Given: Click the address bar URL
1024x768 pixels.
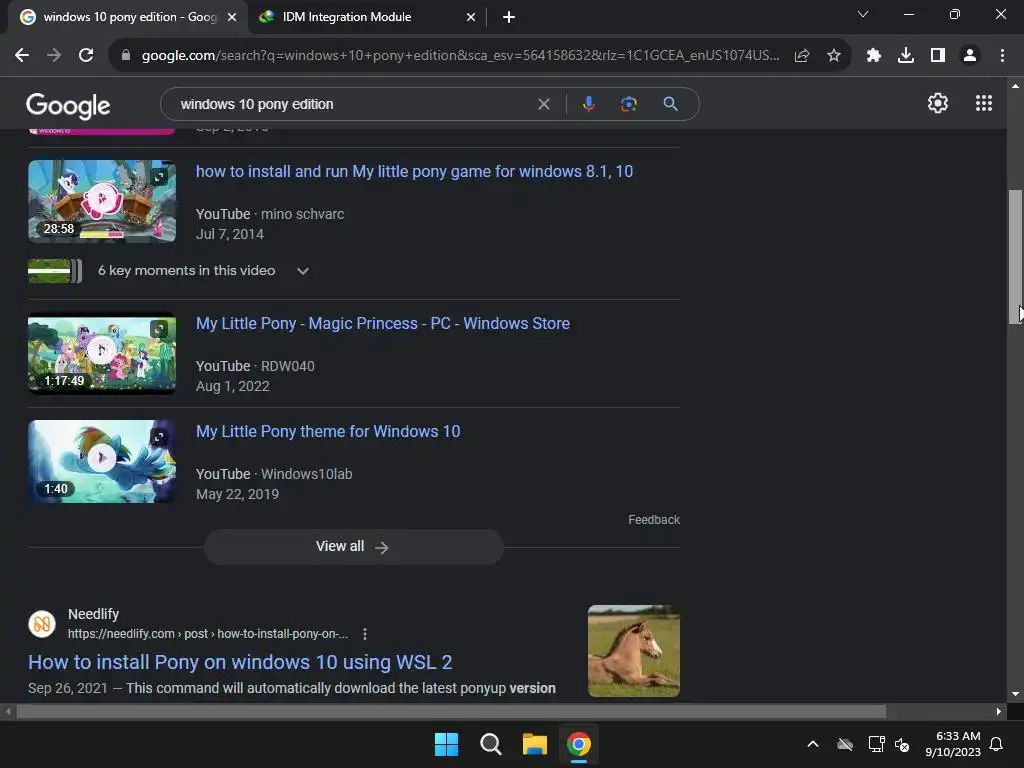Looking at the screenshot, I should [x=460, y=56].
